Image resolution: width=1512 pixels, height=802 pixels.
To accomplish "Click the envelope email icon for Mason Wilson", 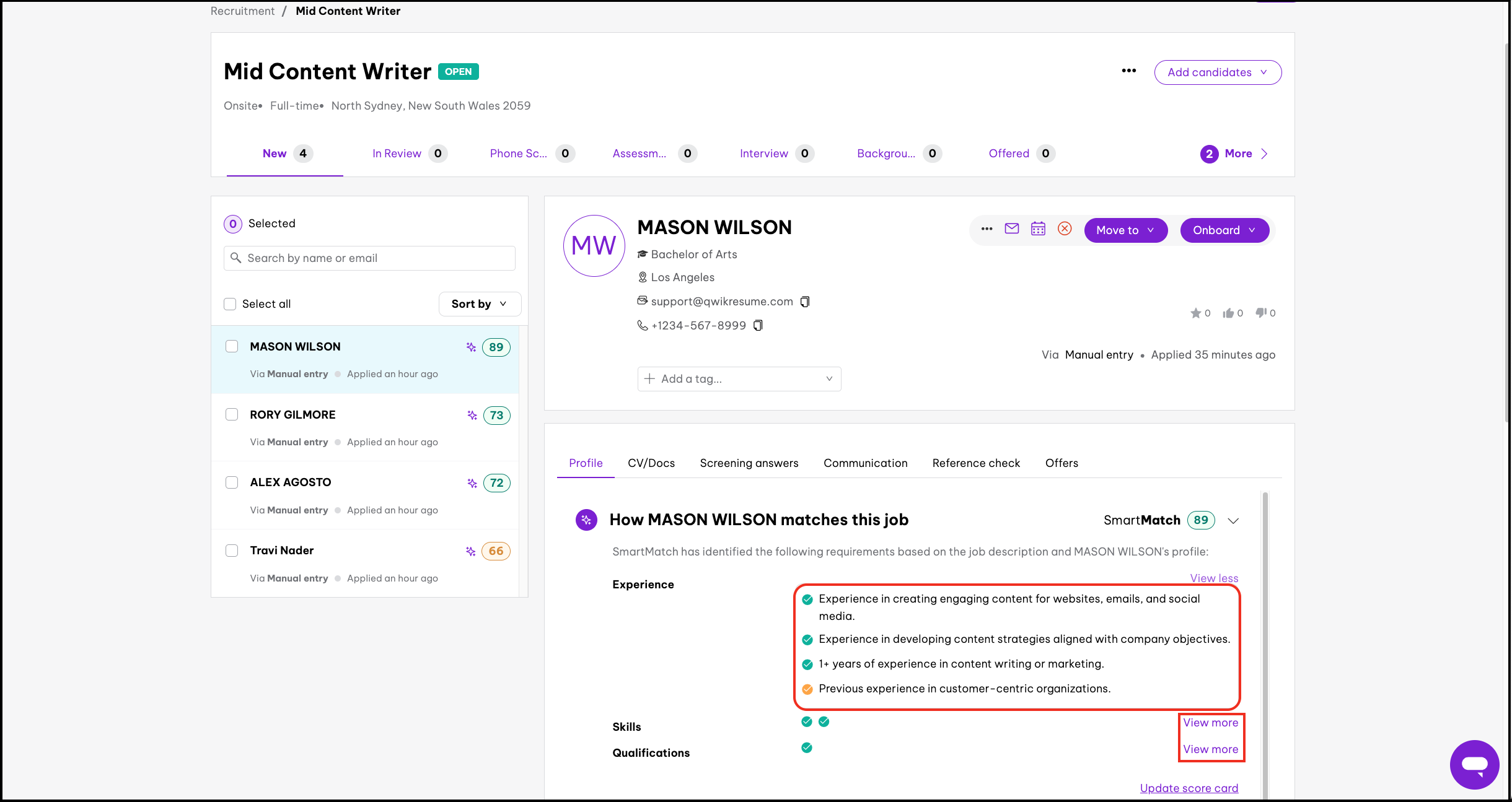I will [x=1011, y=229].
